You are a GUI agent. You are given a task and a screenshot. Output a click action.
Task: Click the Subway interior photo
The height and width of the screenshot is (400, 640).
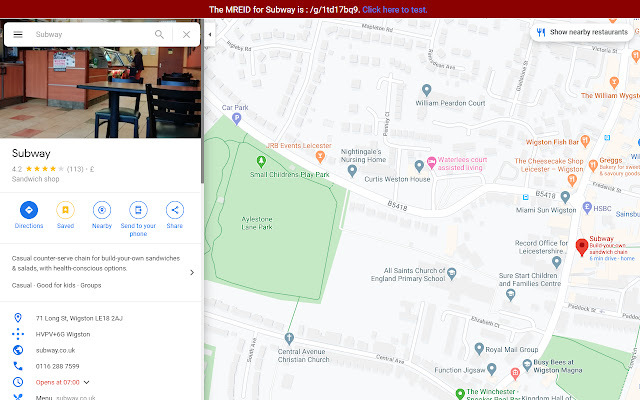coord(100,92)
